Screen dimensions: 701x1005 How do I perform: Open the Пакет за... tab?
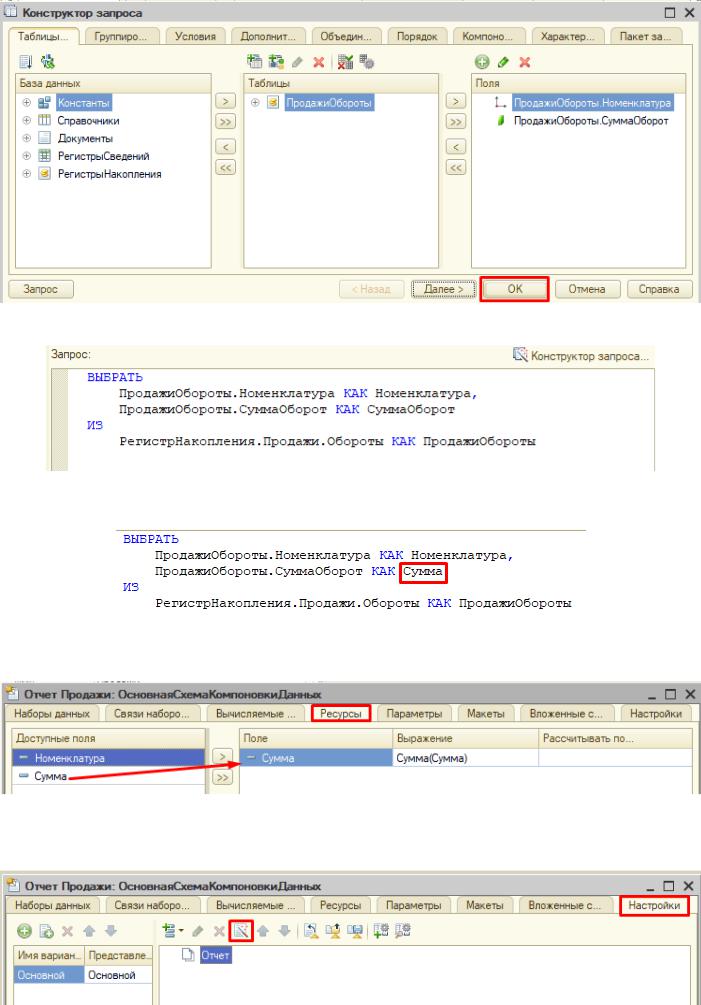click(x=645, y=37)
